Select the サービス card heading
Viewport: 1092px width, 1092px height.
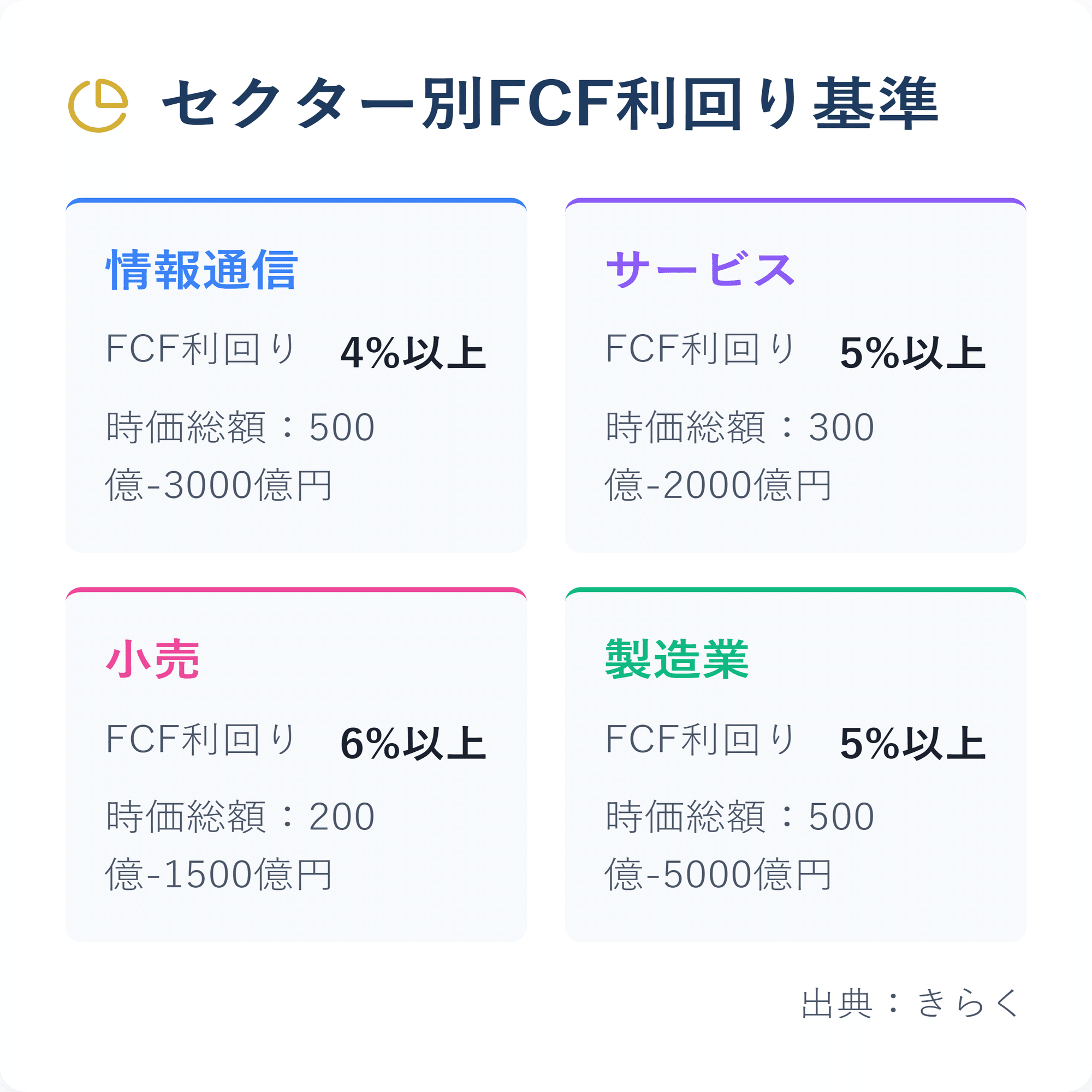tap(701, 270)
